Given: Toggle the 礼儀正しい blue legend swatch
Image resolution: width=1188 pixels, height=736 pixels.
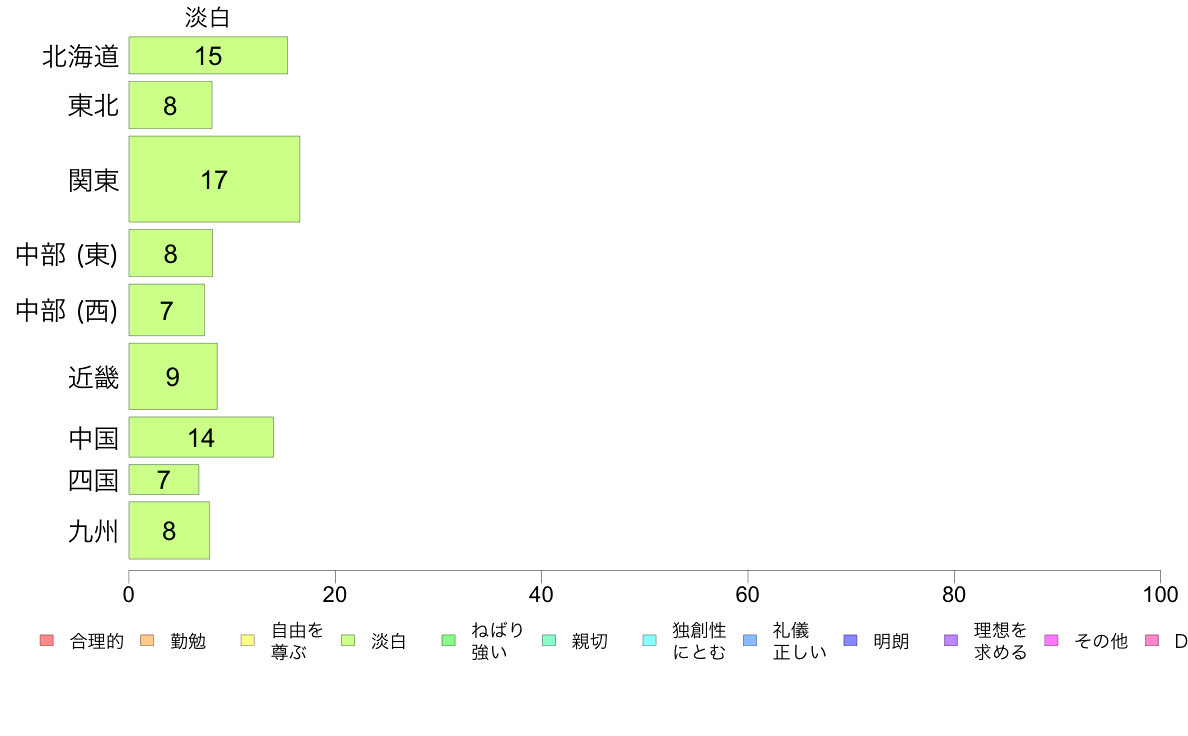Looking at the screenshot, I should 750,640.
